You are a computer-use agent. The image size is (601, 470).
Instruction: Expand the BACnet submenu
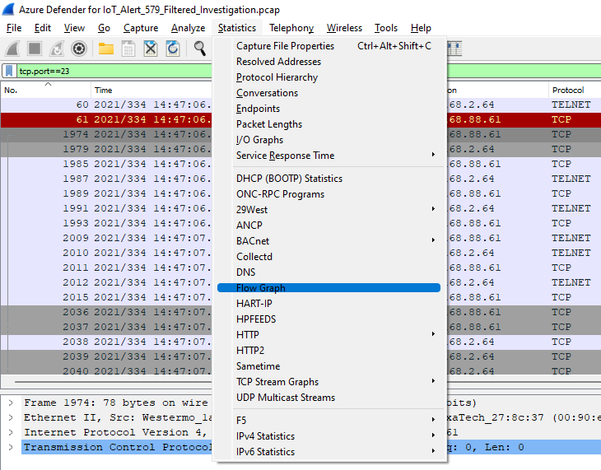click(x=328, y=241)
